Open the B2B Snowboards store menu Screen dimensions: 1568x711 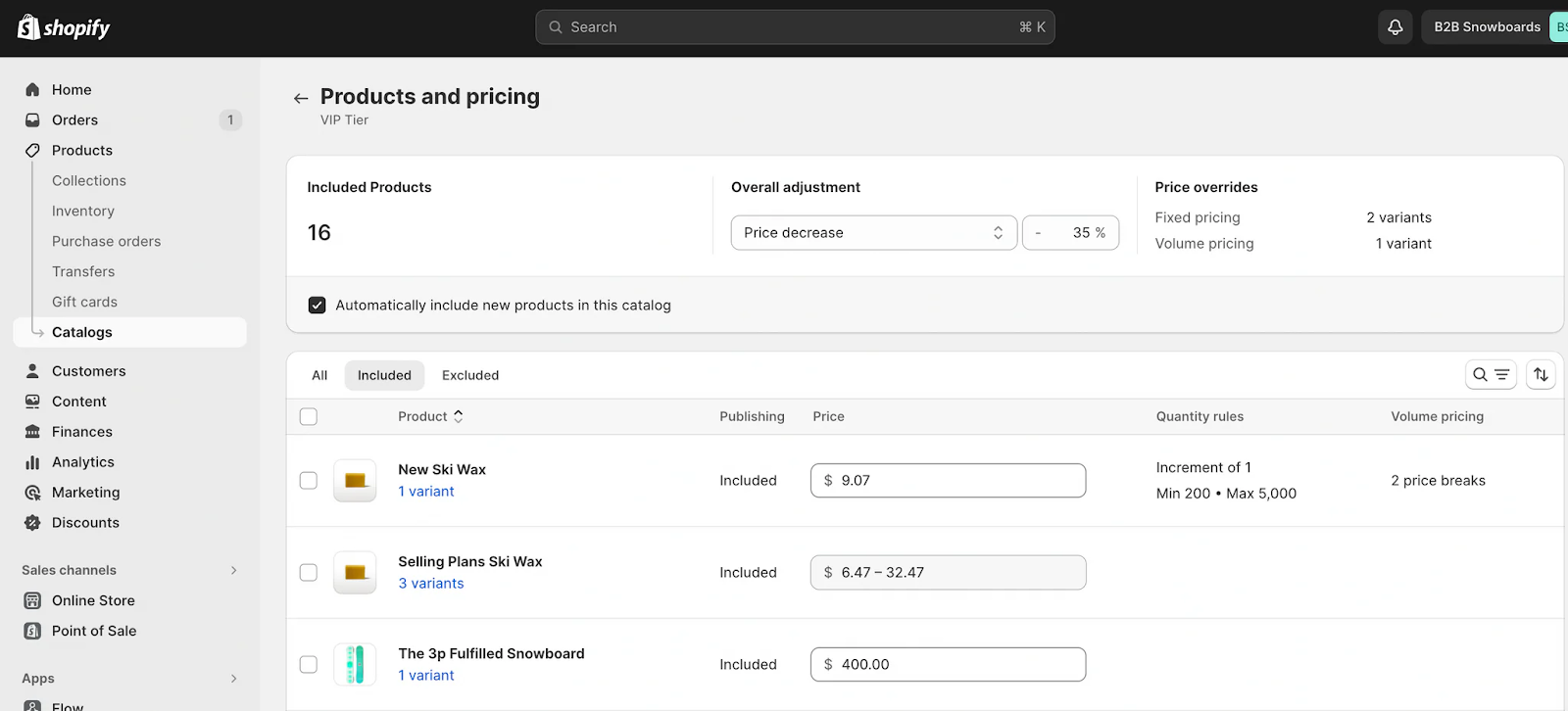pos(1494,27)
